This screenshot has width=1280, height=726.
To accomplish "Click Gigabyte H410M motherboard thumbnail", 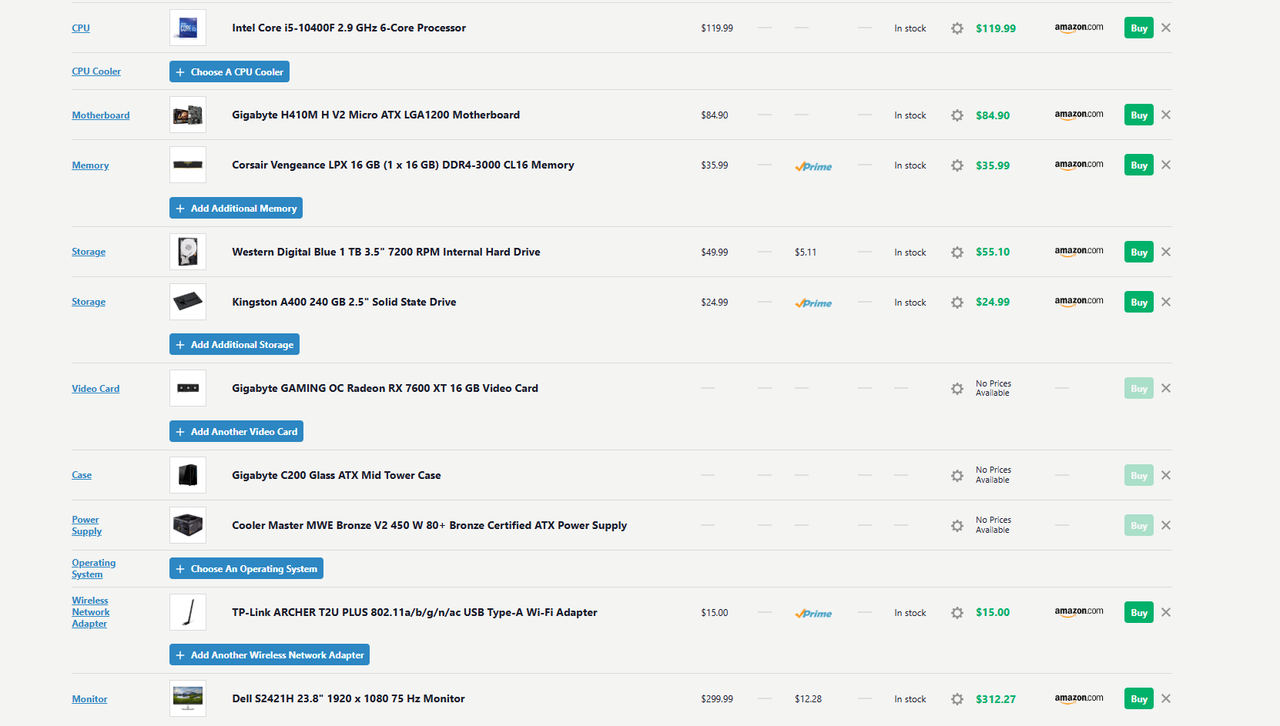I will (188, 115).
